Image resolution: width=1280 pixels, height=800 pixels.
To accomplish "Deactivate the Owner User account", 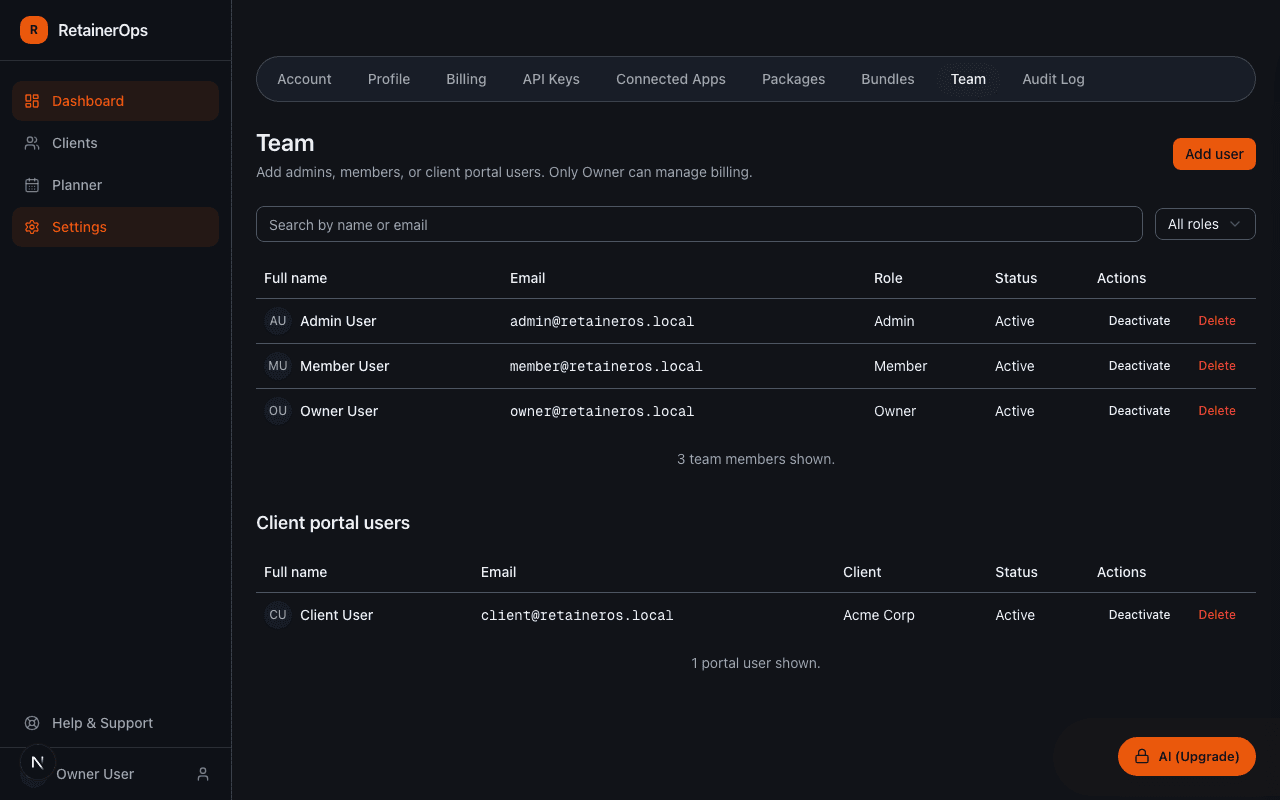I will (x=1139, y=411).
